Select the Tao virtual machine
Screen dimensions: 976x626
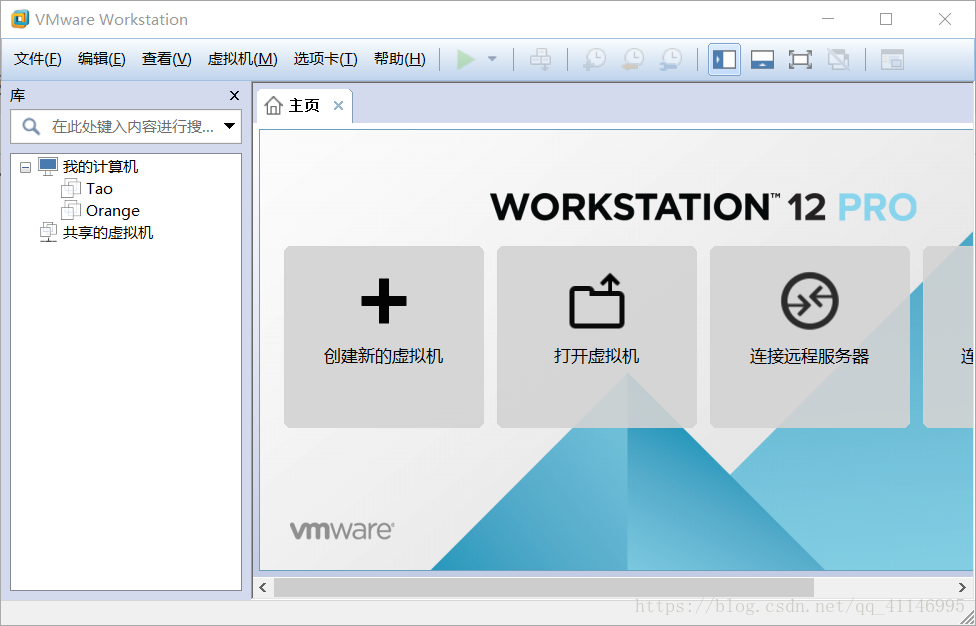[x=99, y=189]
